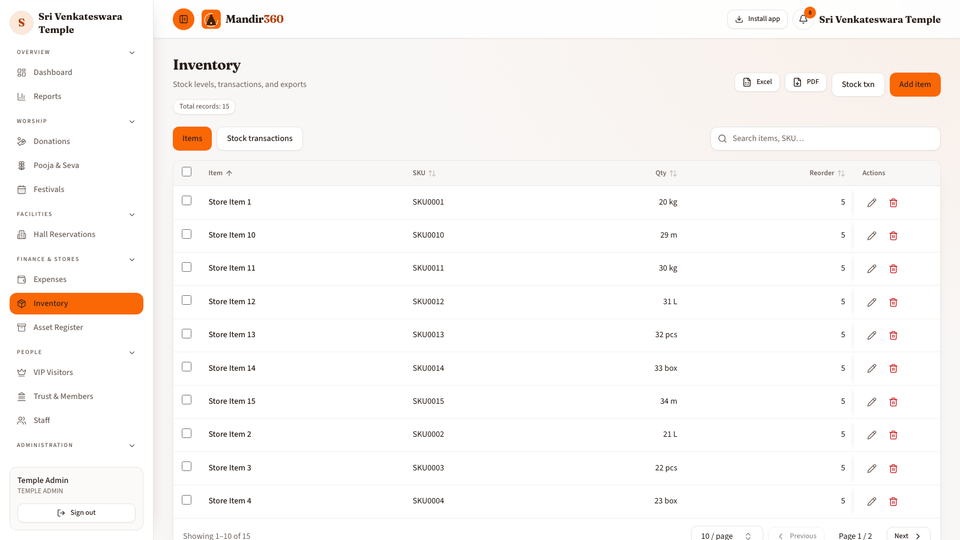Switch to the Stock transactions tab
The image size is (960, 540).
point(260,138)
